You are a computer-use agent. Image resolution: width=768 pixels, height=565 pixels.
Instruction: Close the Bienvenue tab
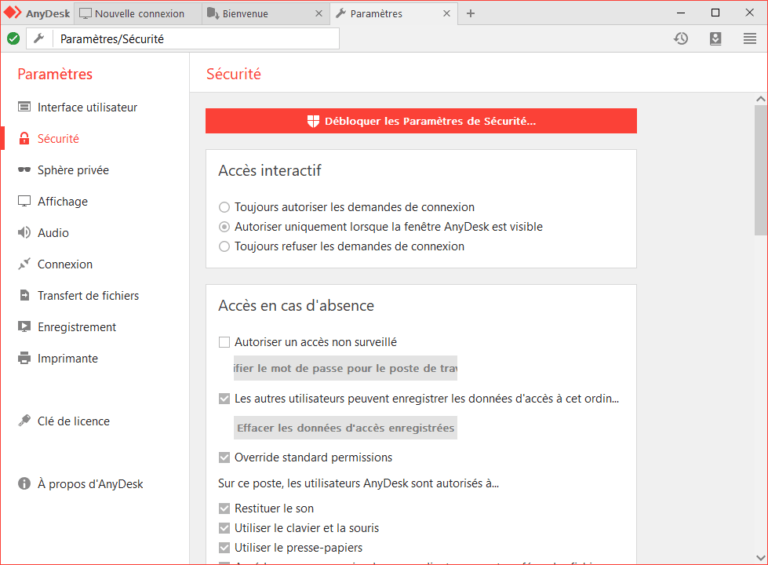click(x=319, y=13)
